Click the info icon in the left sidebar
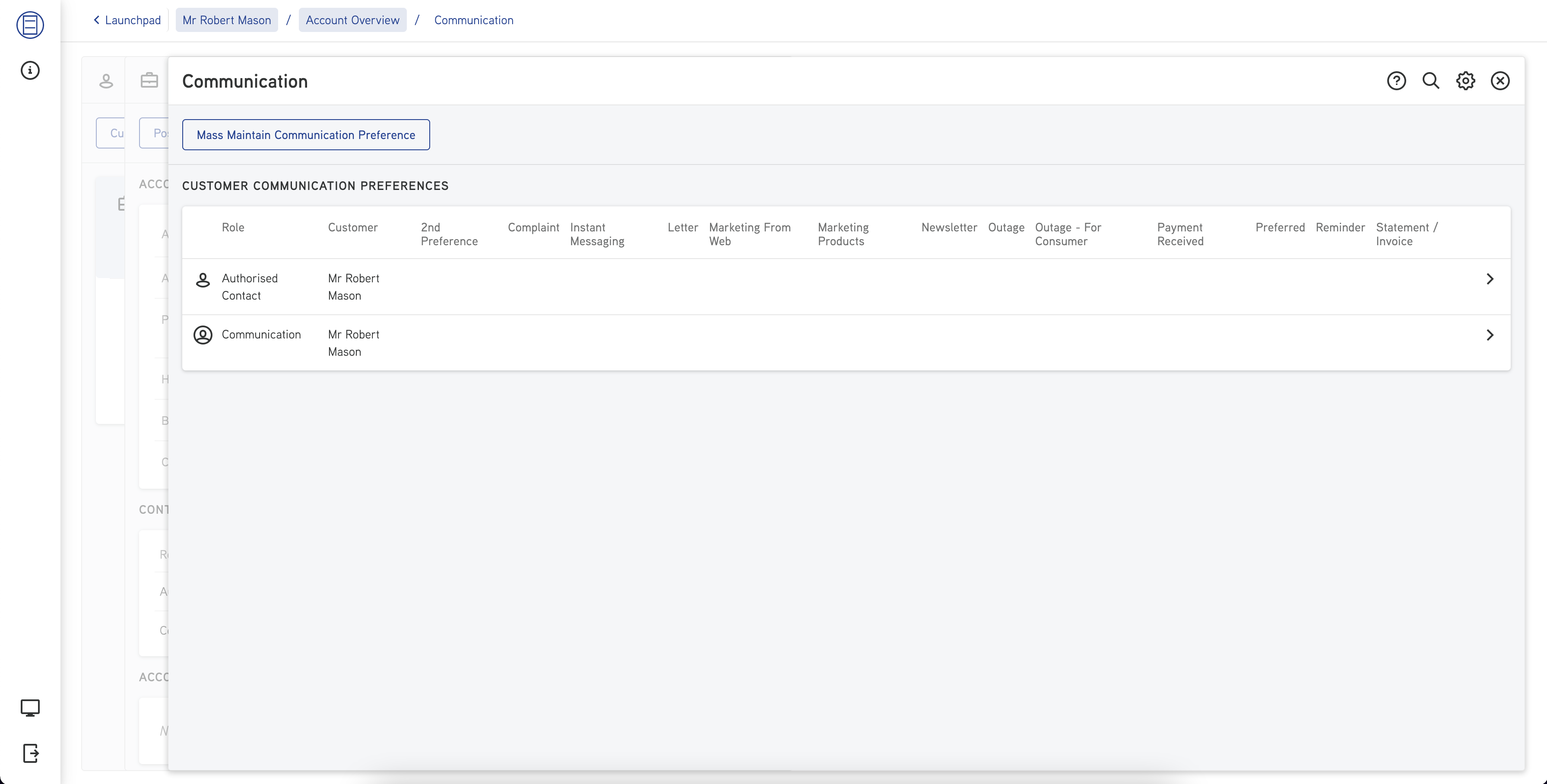Viewport: 1547px width, 784px height. [x=30, y=70]
